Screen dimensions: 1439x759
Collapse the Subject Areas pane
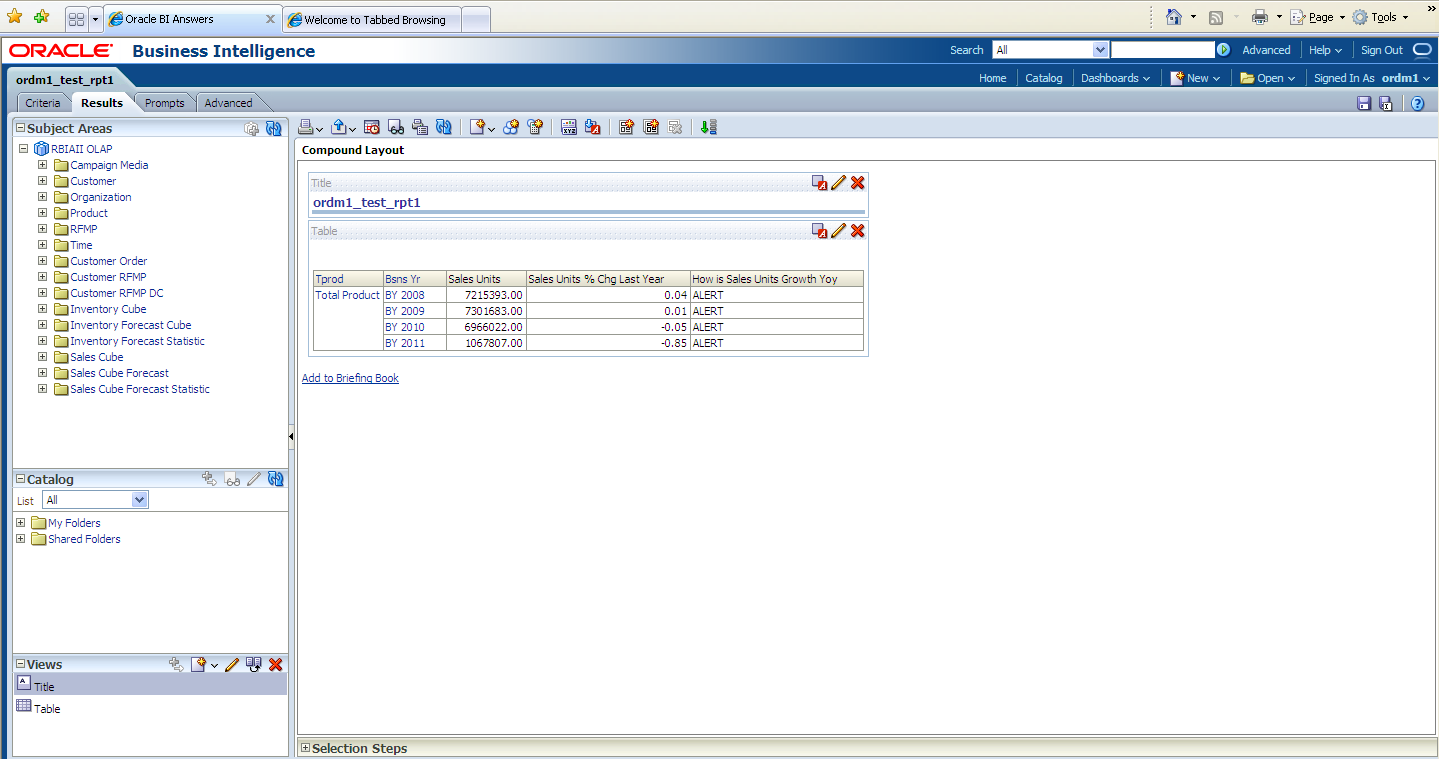click(x=20, y=128)
